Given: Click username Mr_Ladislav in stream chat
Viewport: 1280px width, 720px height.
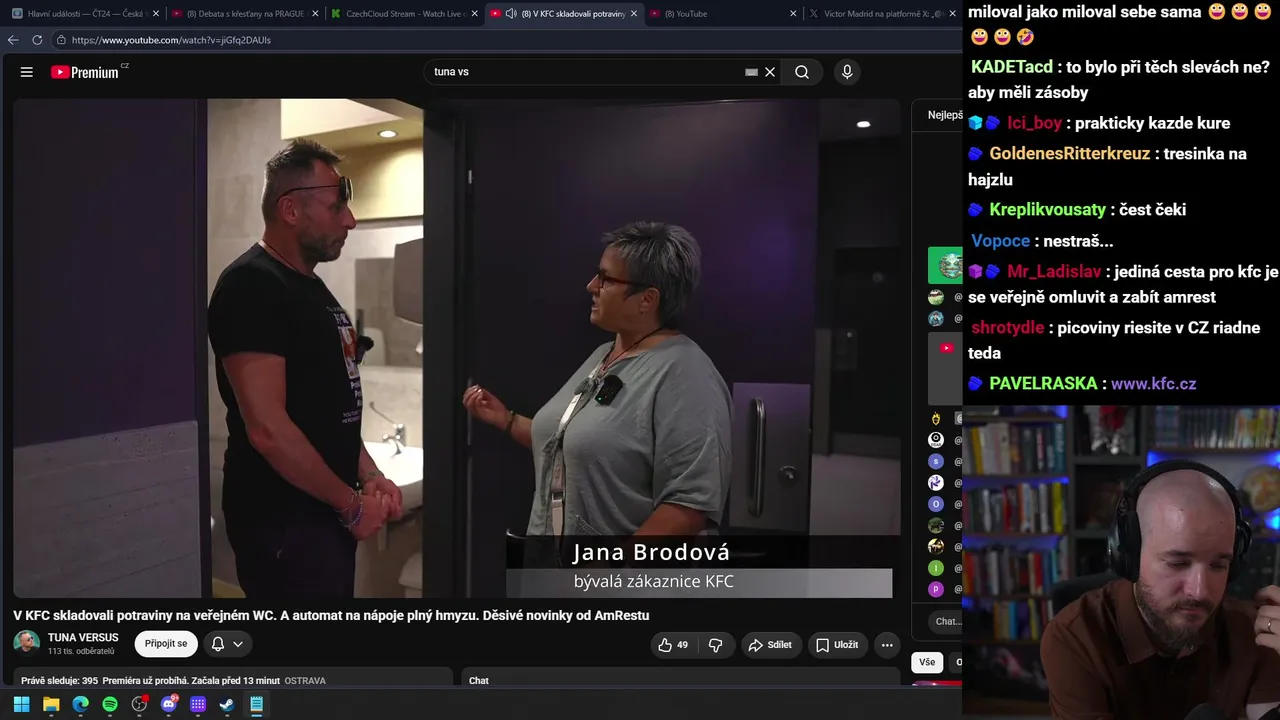Looking at the screenshot, I should [x=1054, y=272].
